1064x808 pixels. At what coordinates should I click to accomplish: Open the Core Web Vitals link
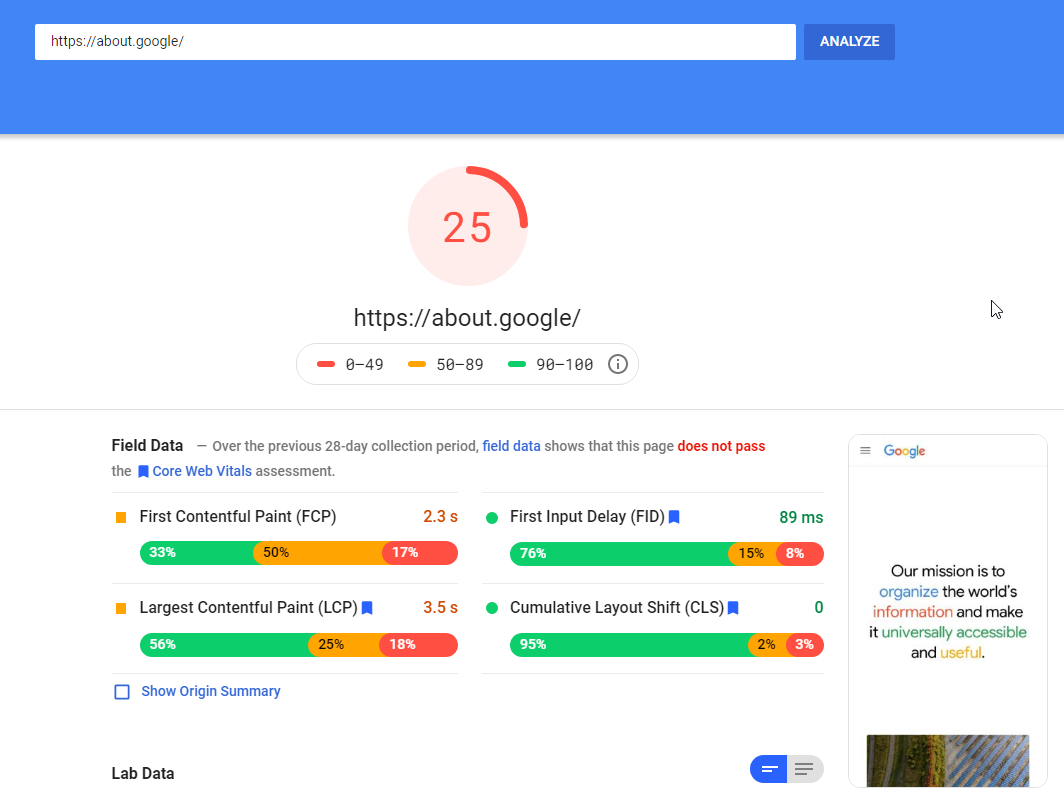(x=202, y=472)
